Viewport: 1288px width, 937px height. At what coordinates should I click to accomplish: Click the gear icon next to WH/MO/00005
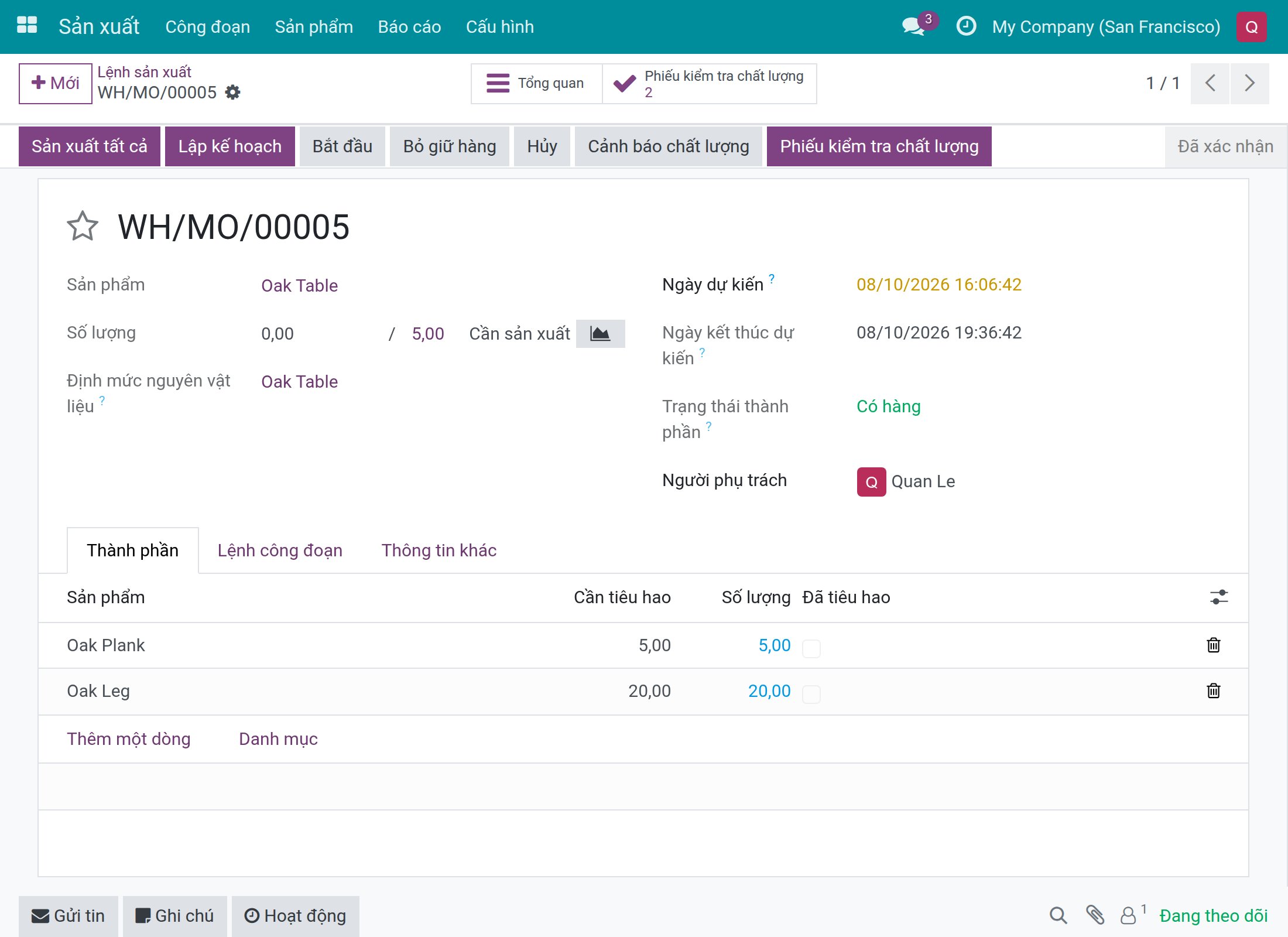[x=233, y=92]
